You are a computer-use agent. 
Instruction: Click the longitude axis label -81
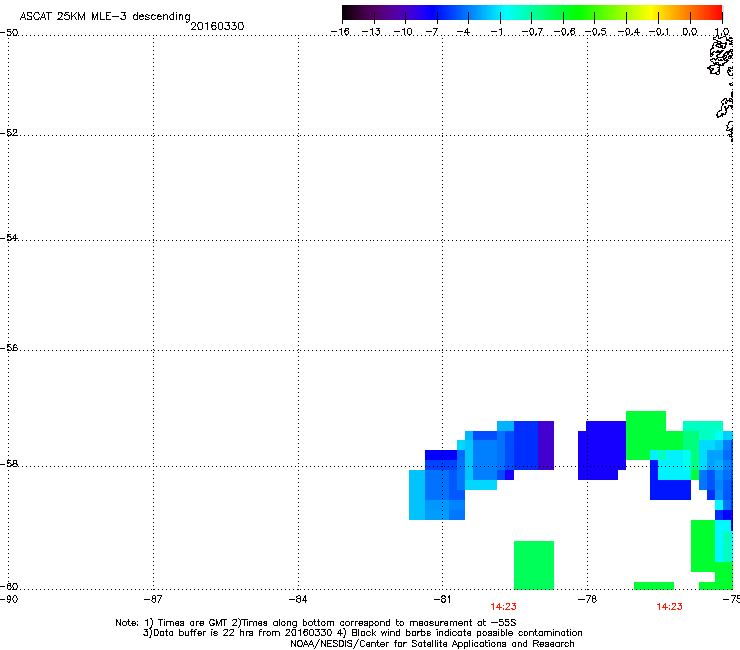click(442, 599)
